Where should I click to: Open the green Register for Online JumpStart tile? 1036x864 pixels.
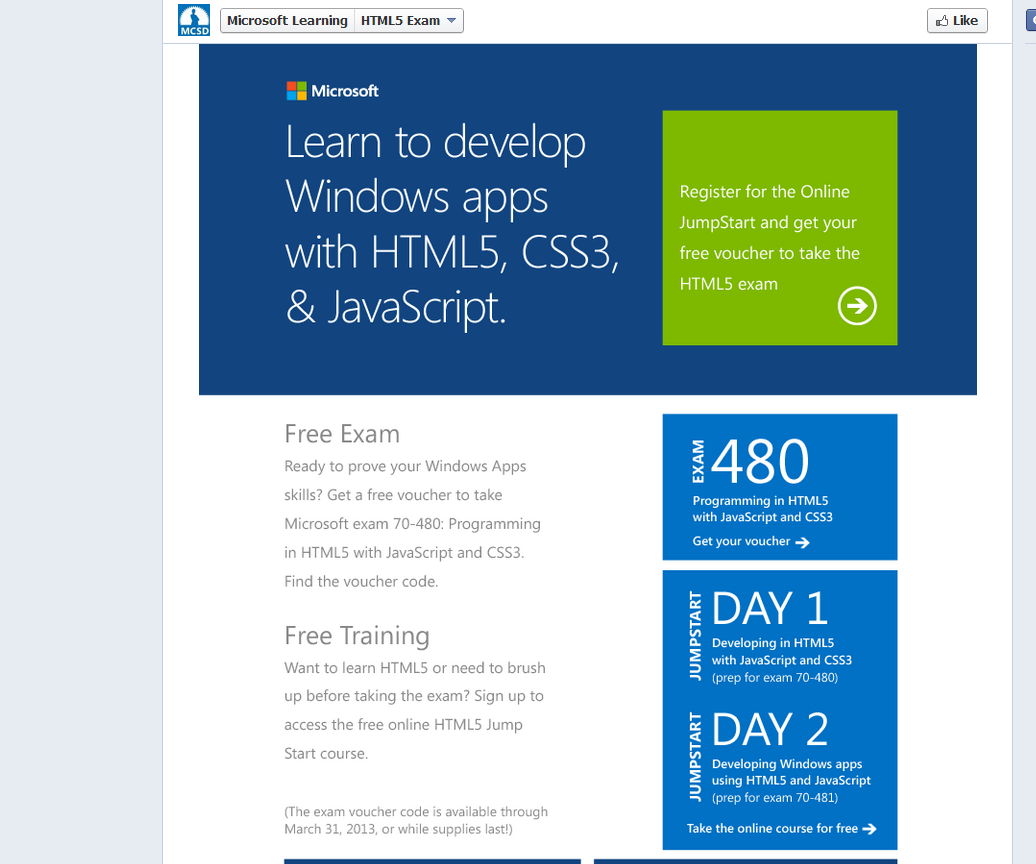780,227
